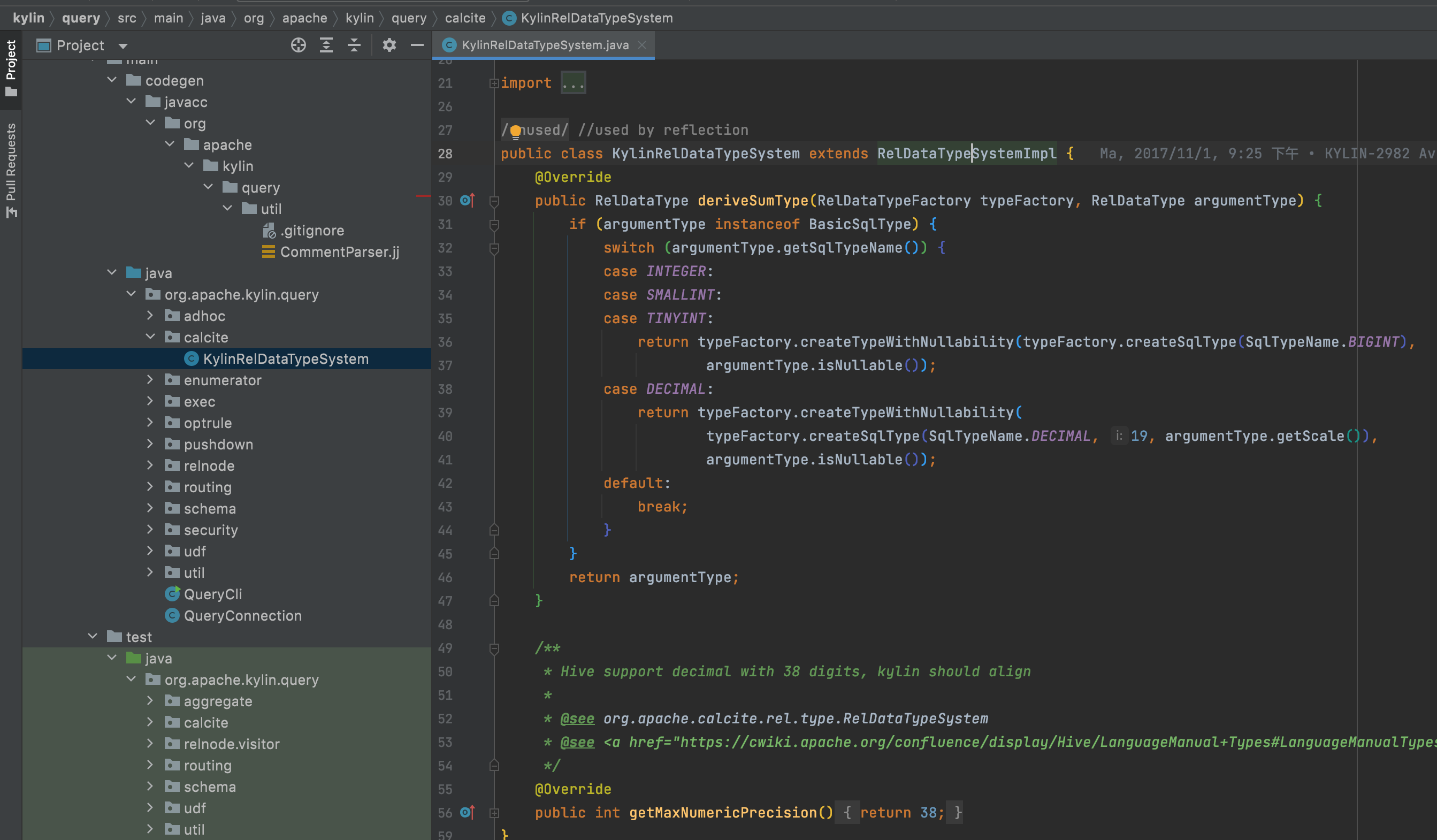Select the CommentParser.jj file

tap(339, 251)
